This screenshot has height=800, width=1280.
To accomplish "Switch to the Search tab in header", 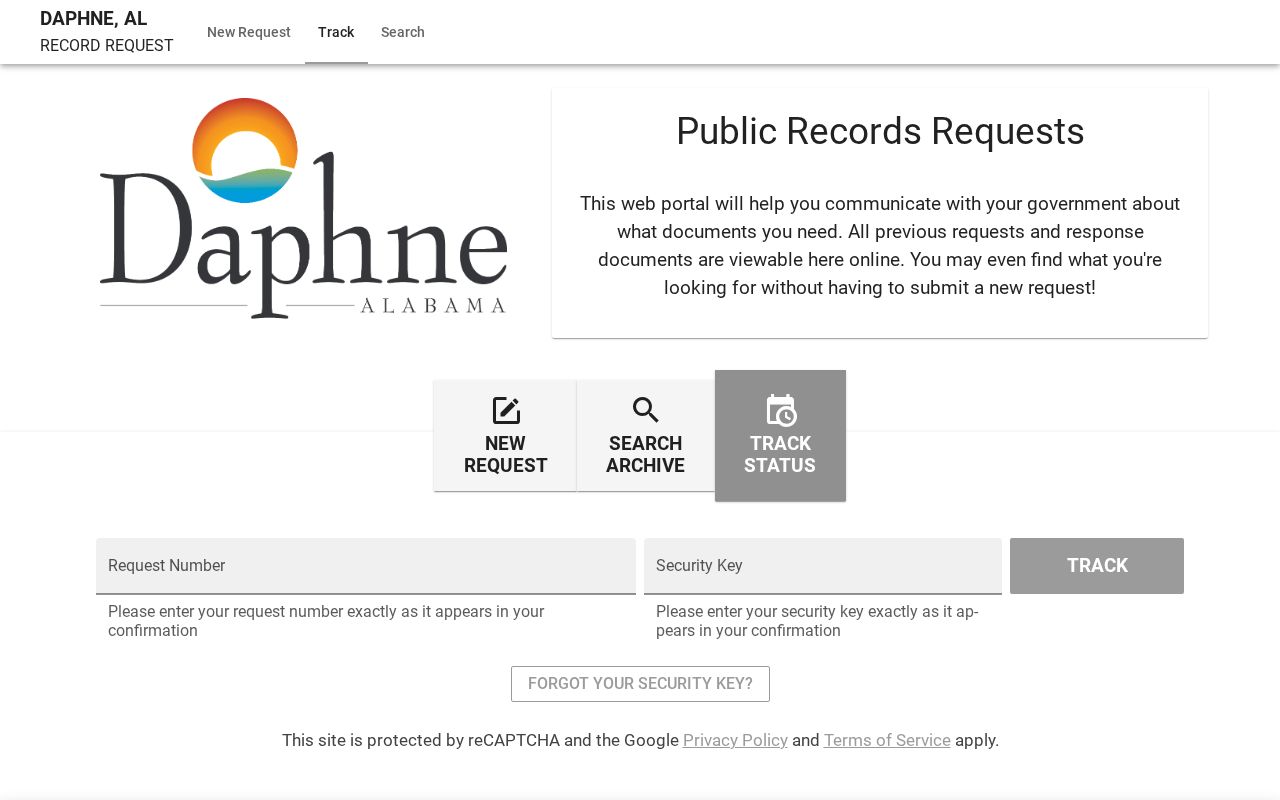I will pos(403,32).
